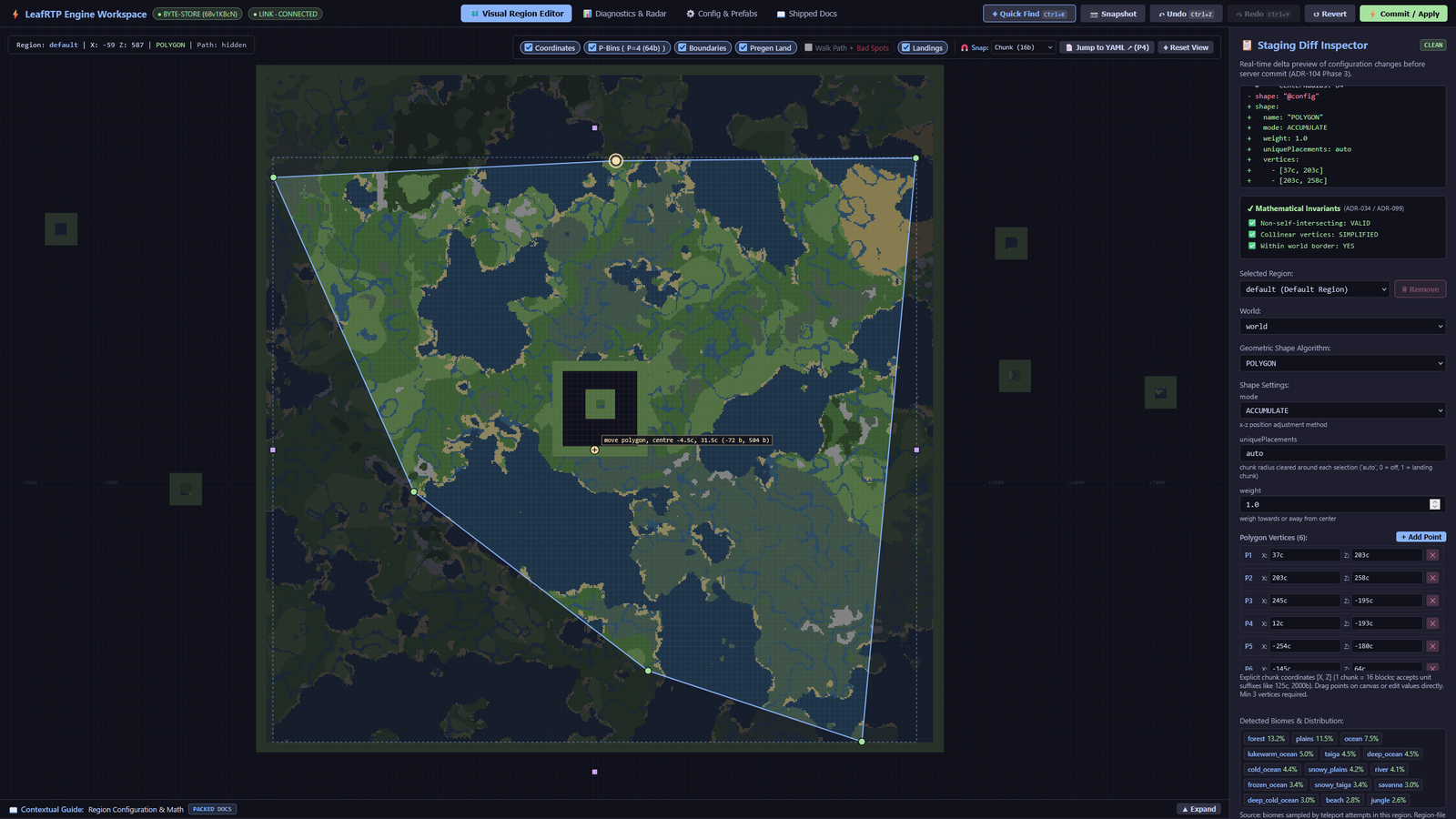1456x819 pixels.
Task: Click the LINK - CONNECTED status badge
Action: [286, 14]
